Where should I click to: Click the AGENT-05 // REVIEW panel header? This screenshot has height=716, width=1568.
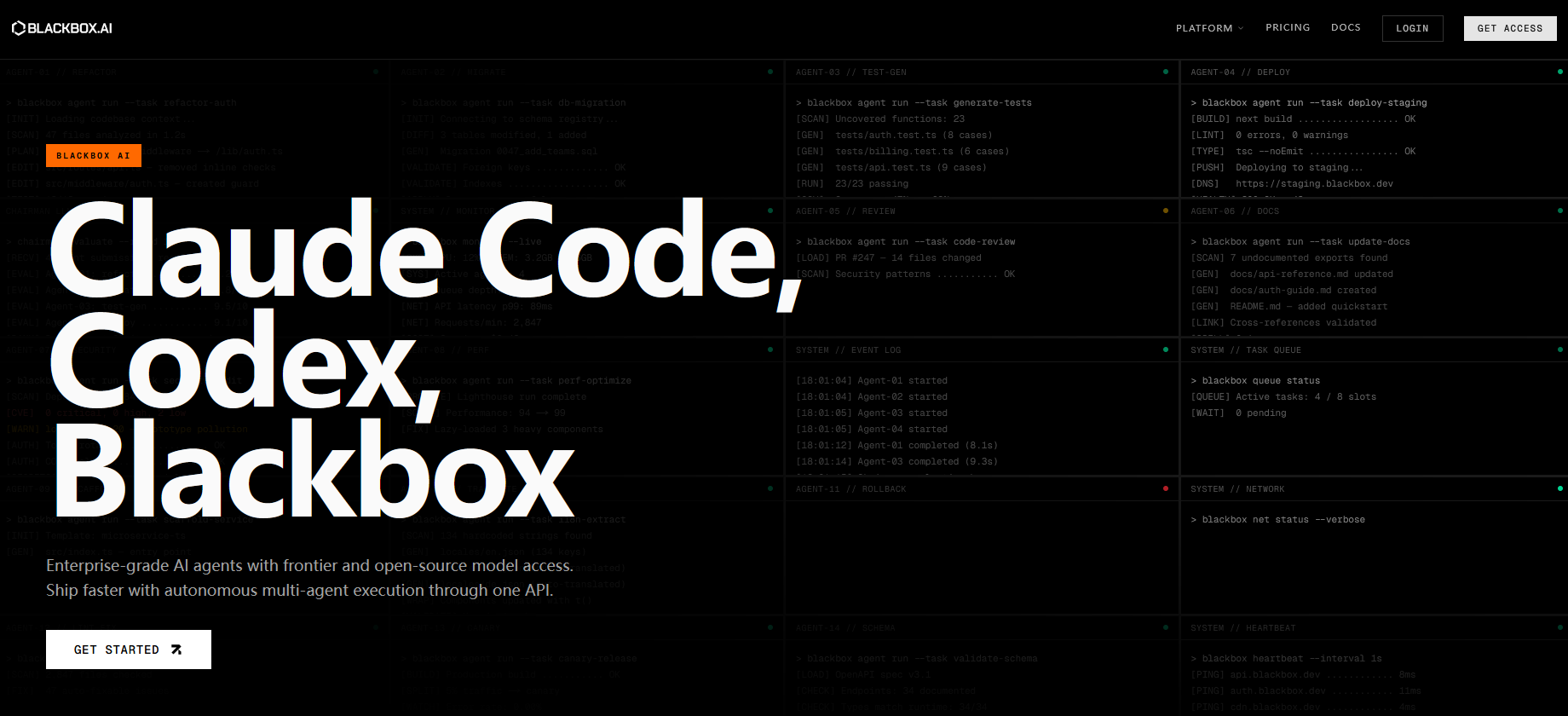click(x=845, y=211)
